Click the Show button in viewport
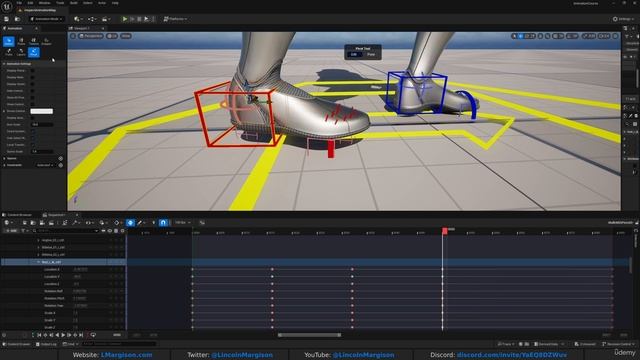This screenshot has width=640, height=360. (126, 36)
